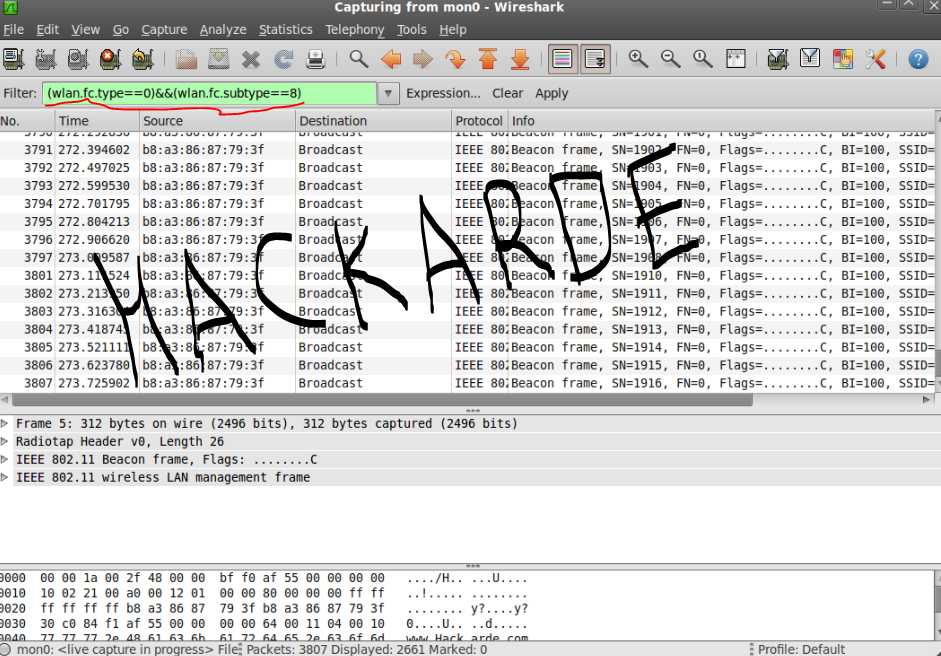Click the save capture file icon
Viewport: 941px width, 656px height.
218,59
